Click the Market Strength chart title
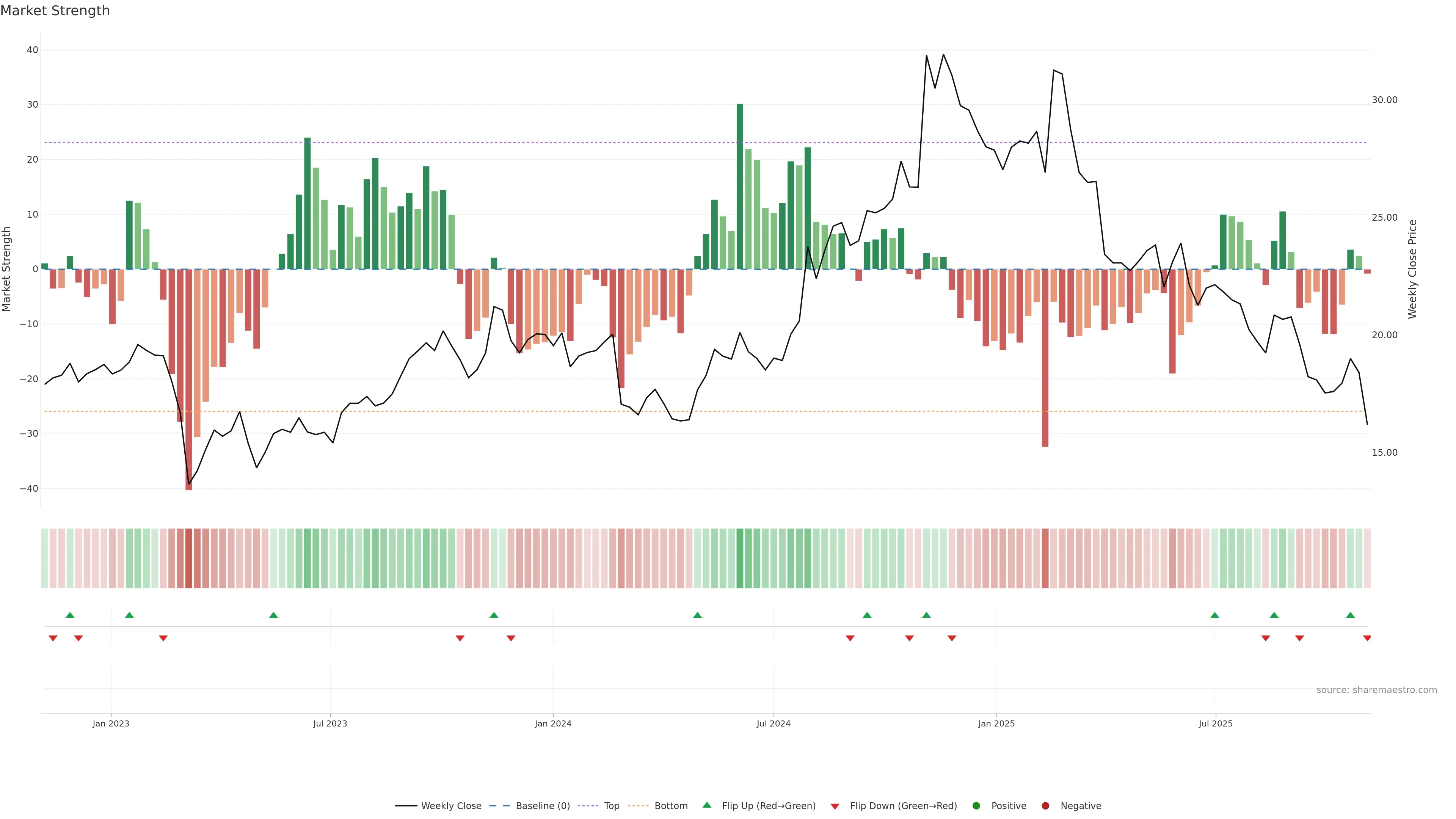The image size is (1456, 819). 55,11
